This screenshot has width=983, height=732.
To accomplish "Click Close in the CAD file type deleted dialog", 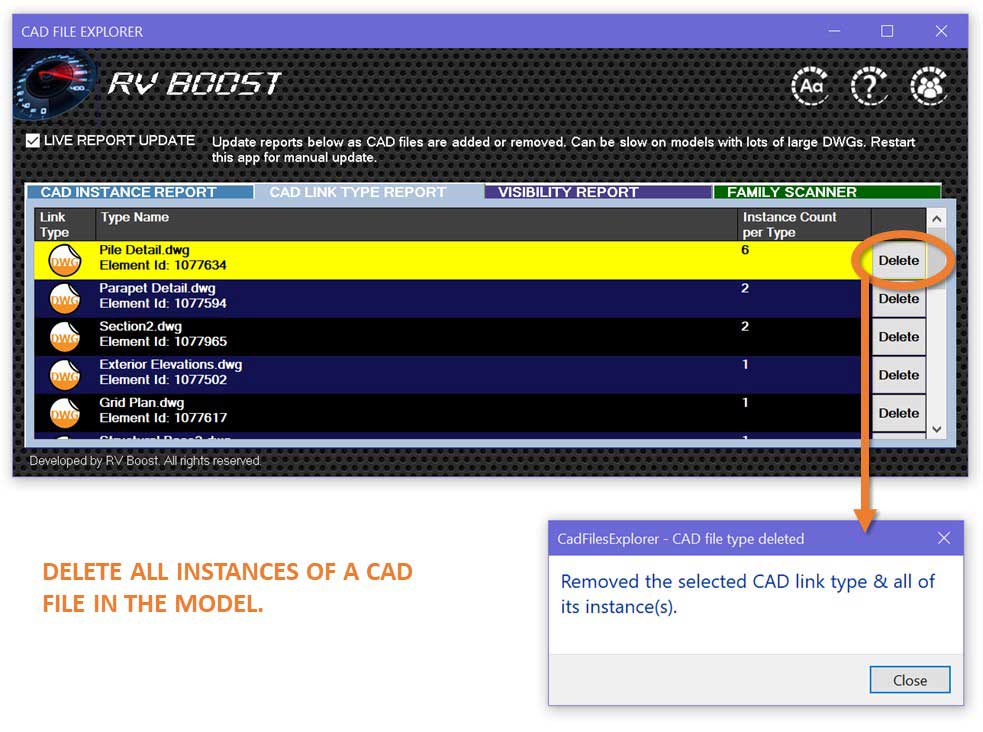I will coord(910,680).
